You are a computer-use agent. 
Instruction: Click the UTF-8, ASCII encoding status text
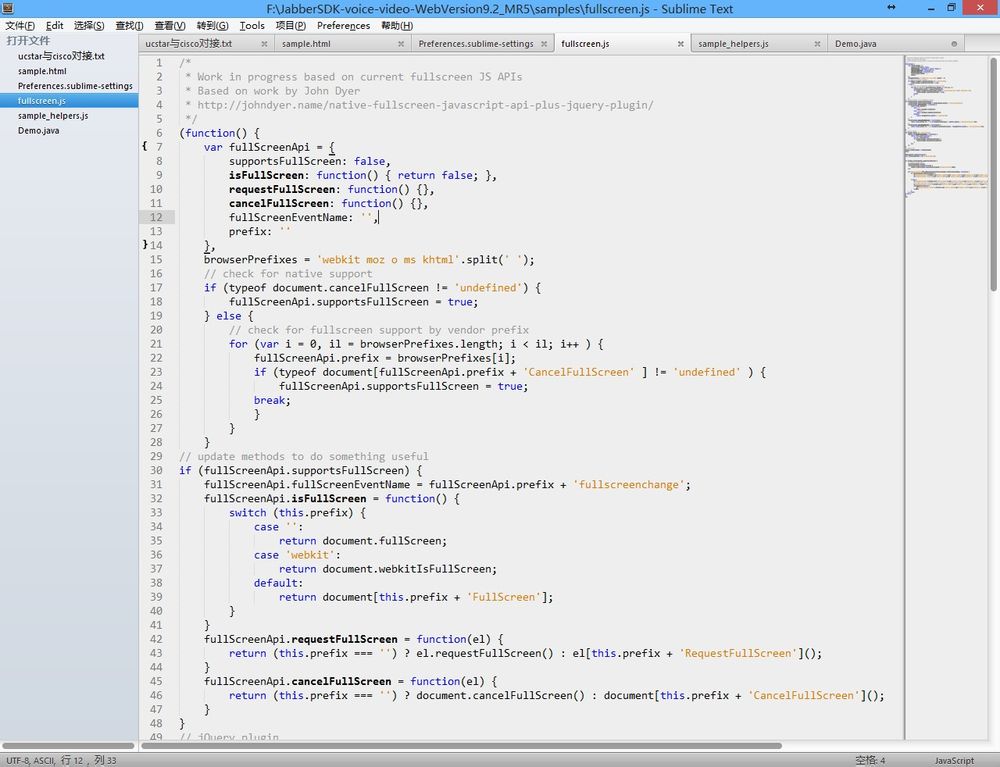[x=30, y=761]
